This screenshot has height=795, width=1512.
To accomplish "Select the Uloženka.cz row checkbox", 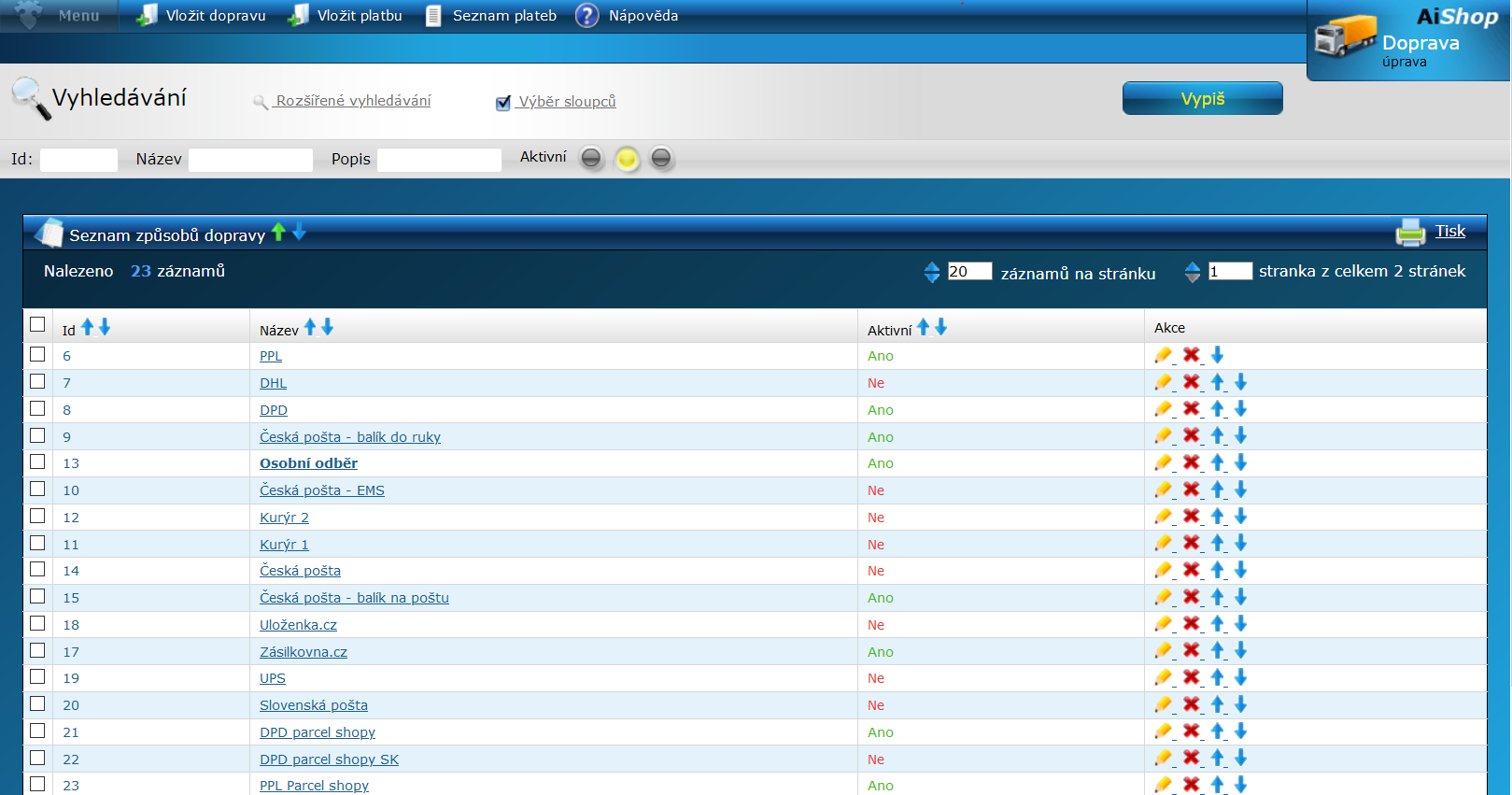I will [x=37, y=623].
